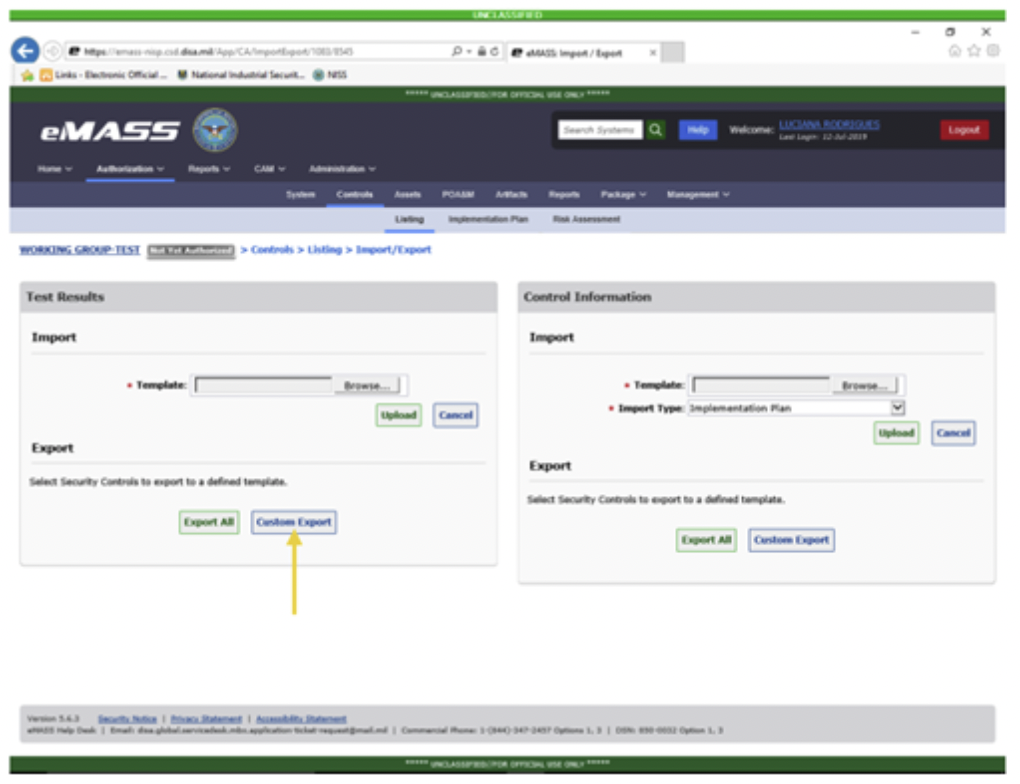Click Export All in the Control Information panel
Screen dimensions: 1020x784
(x=705, y=540)
